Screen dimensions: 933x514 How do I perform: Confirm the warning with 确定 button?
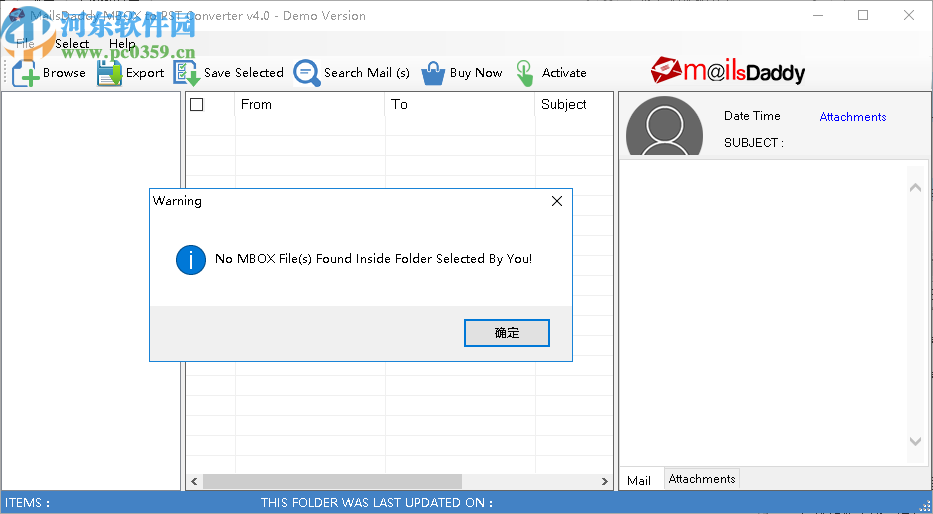tap(507, 333)
